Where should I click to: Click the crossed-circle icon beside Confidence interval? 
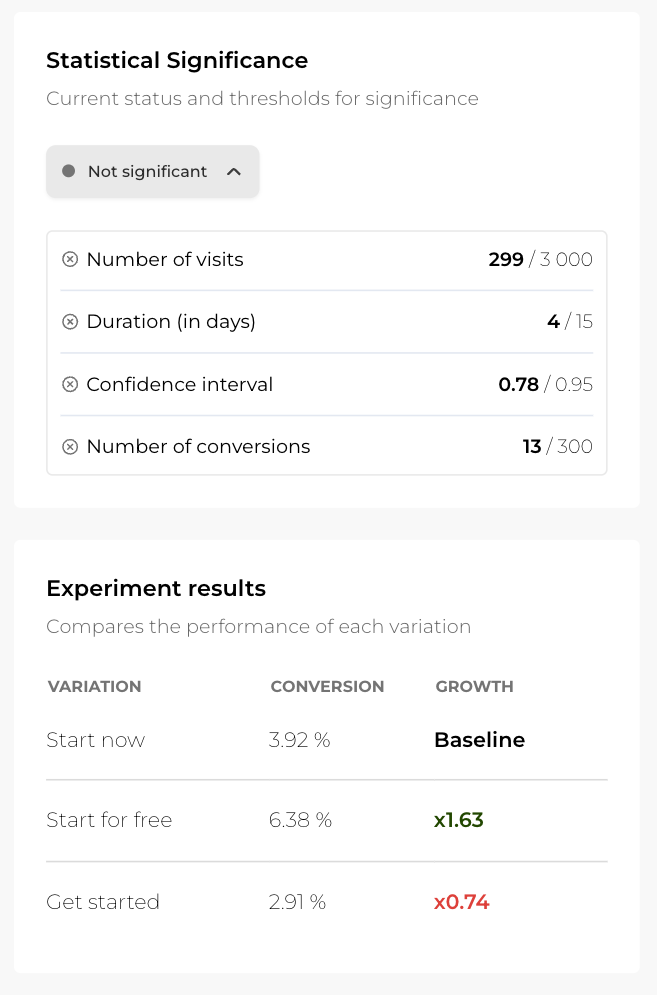70,384
